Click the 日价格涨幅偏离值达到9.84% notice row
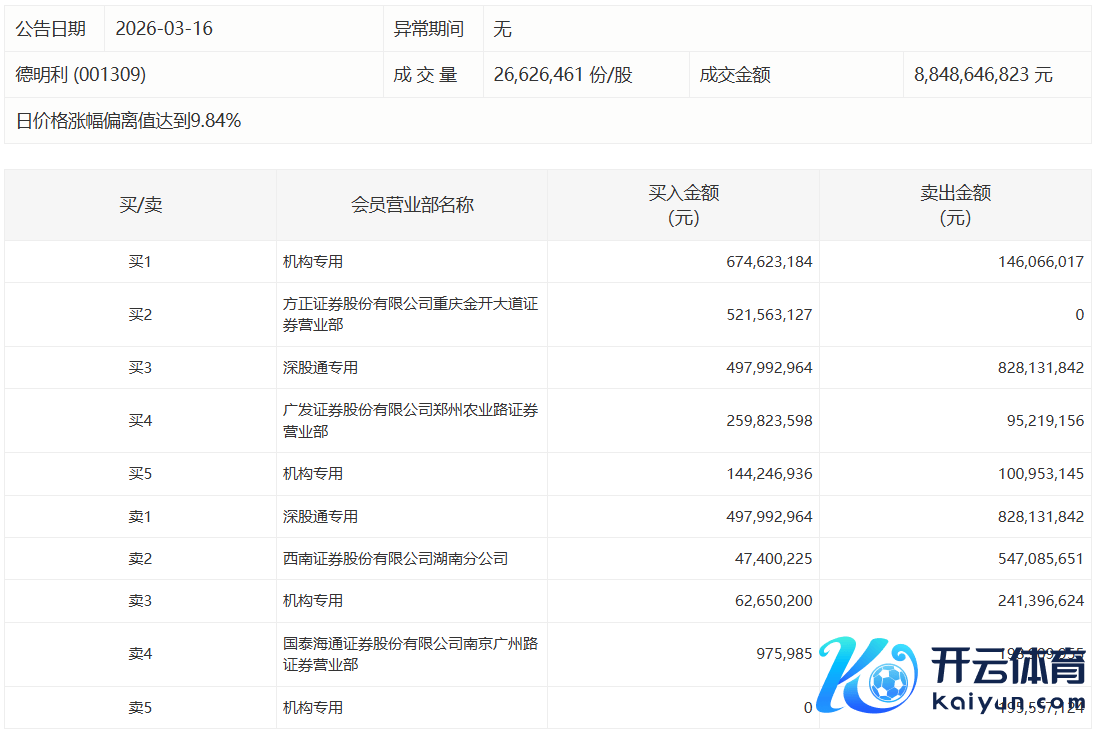Viewport: 1101px width, 735px height. (128, 121)
